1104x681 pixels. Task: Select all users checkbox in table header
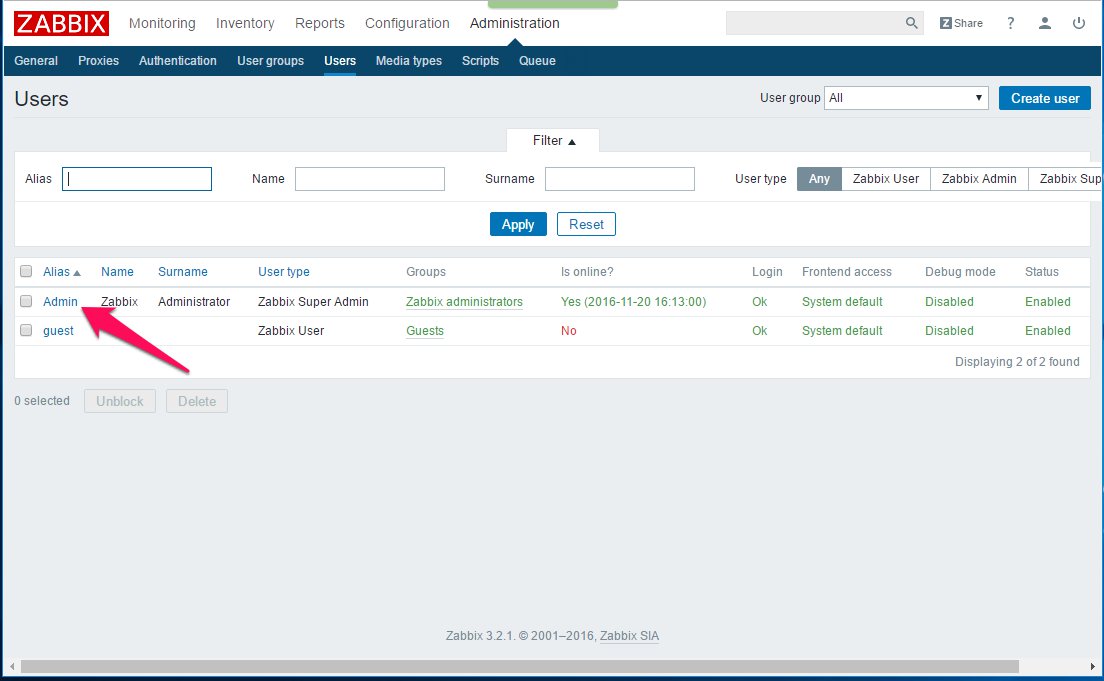tap(26, 271)
